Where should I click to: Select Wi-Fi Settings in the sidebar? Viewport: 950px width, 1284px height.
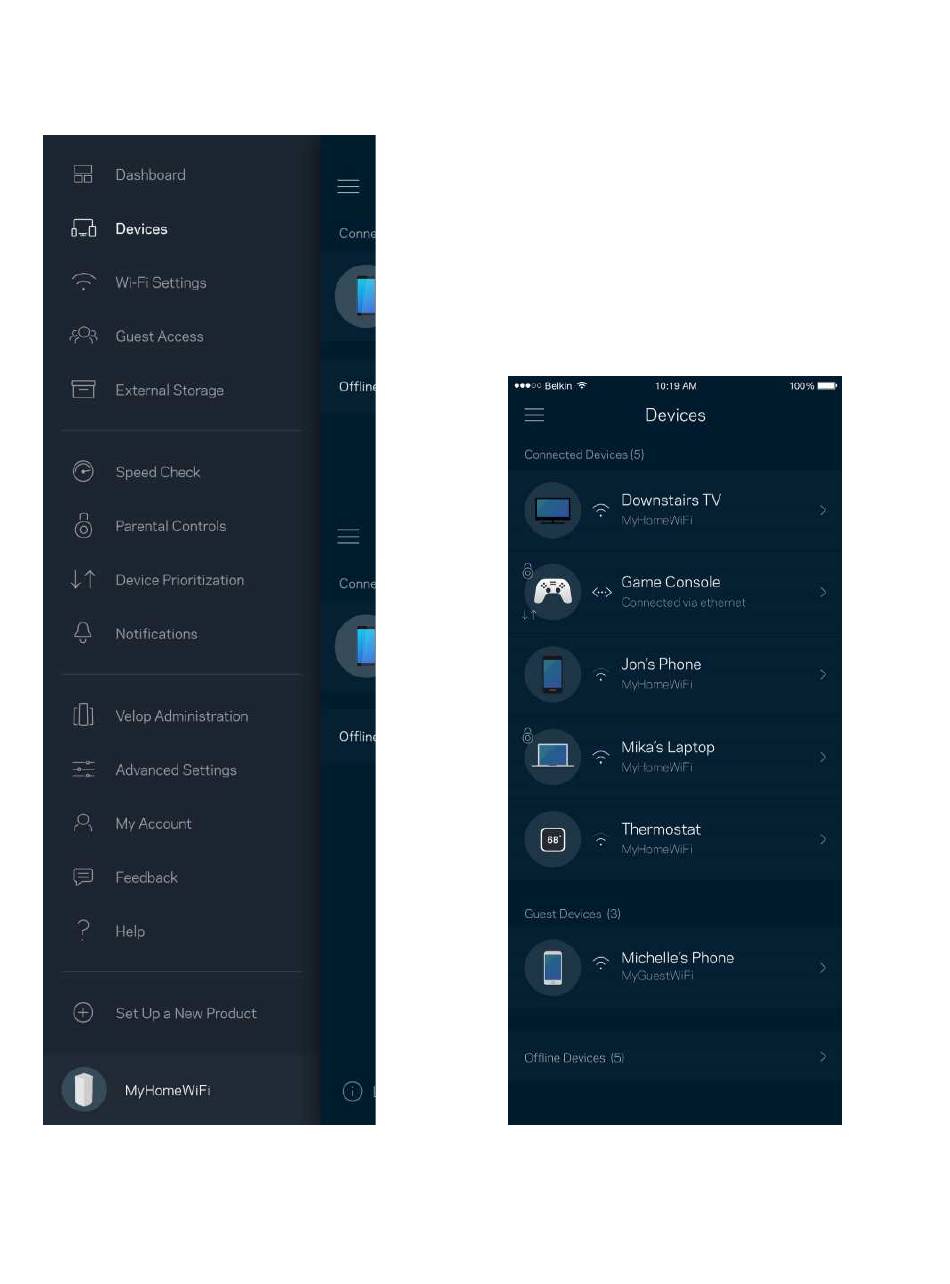(160, 283)
